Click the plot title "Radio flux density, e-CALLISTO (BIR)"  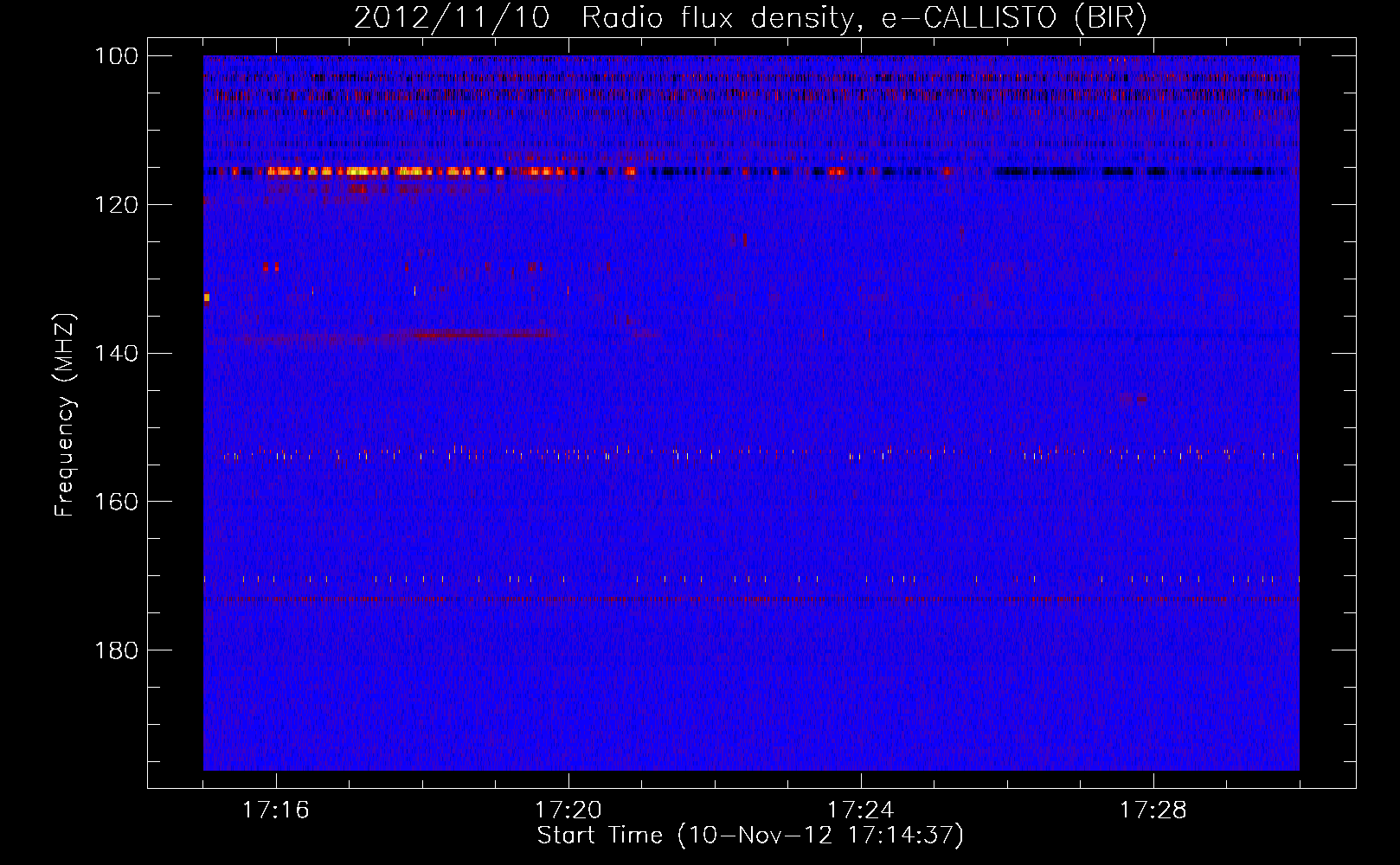[864, 18]
